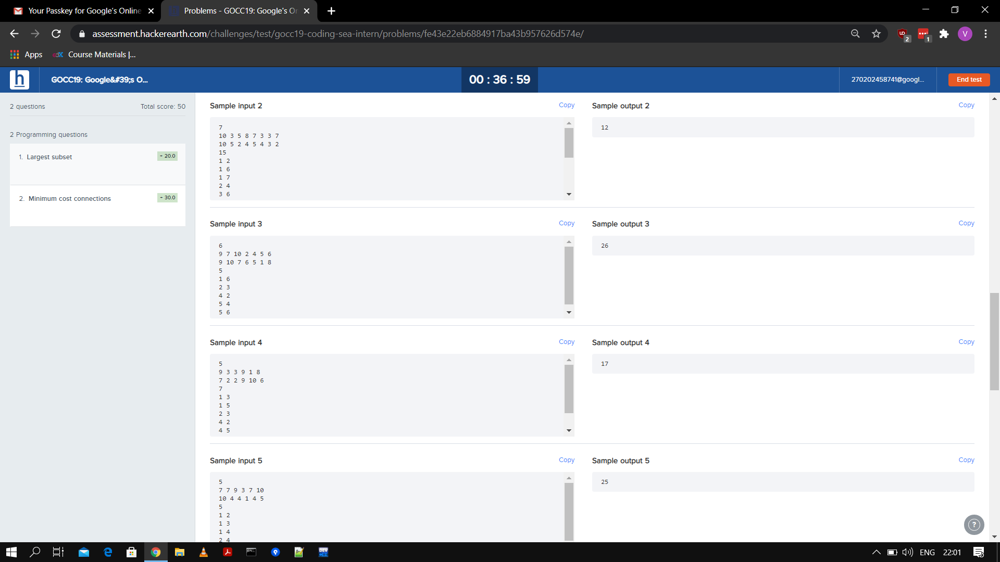Click the HackerEarth logo icon
The width and height of the screenshot is (1000, 562).
(x=19, y=80)
